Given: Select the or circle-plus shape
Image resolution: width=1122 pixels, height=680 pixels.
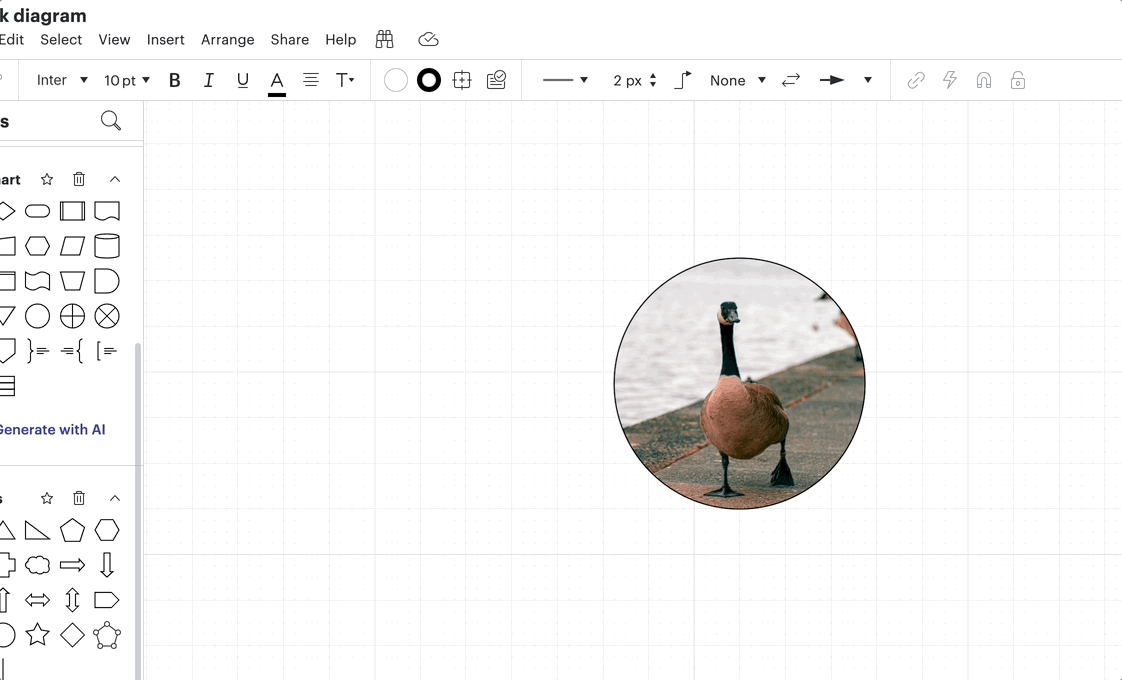Looking at the screenshot, I should pos(72,316).
